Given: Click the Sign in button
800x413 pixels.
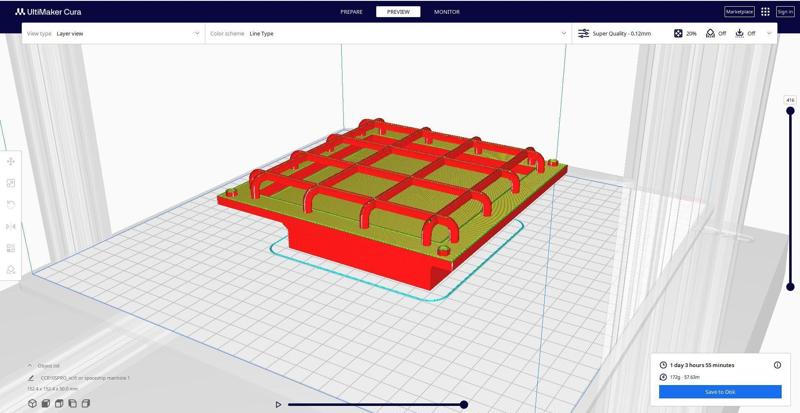Looking at the screenshot, I should coord(785,12).
